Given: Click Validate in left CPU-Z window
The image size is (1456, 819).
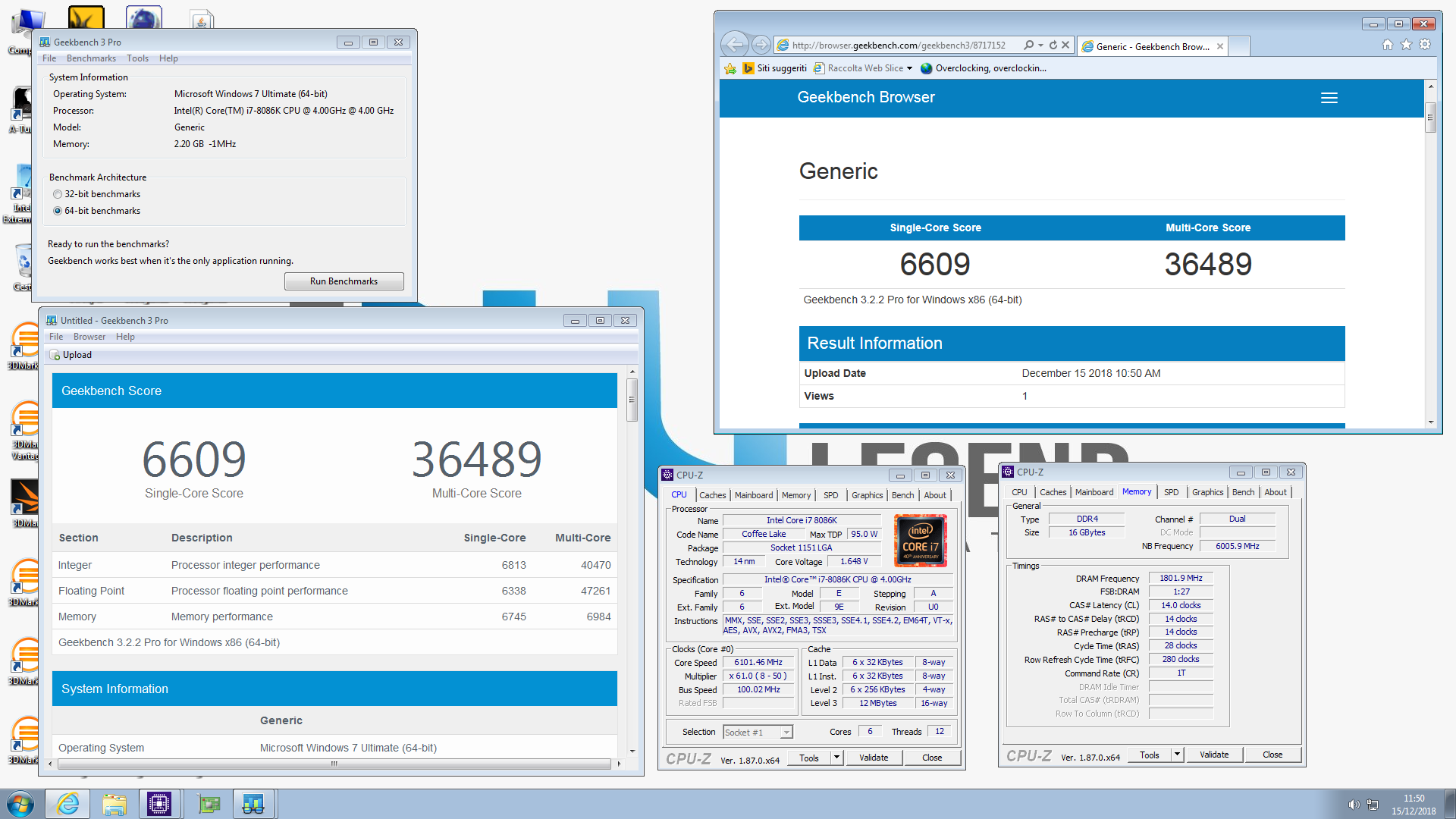Looking at the screenshot, I should (874, 758).
